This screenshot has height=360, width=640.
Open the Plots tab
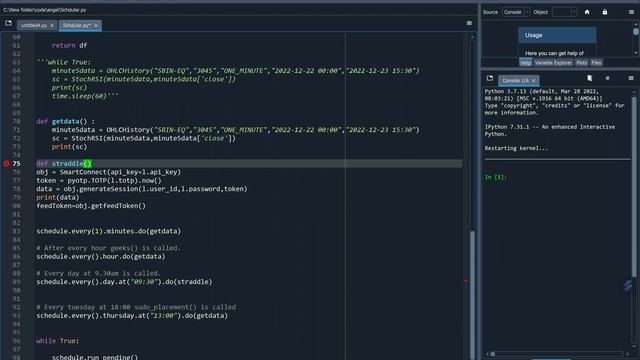pyautogui.click(x=582, y=63)
